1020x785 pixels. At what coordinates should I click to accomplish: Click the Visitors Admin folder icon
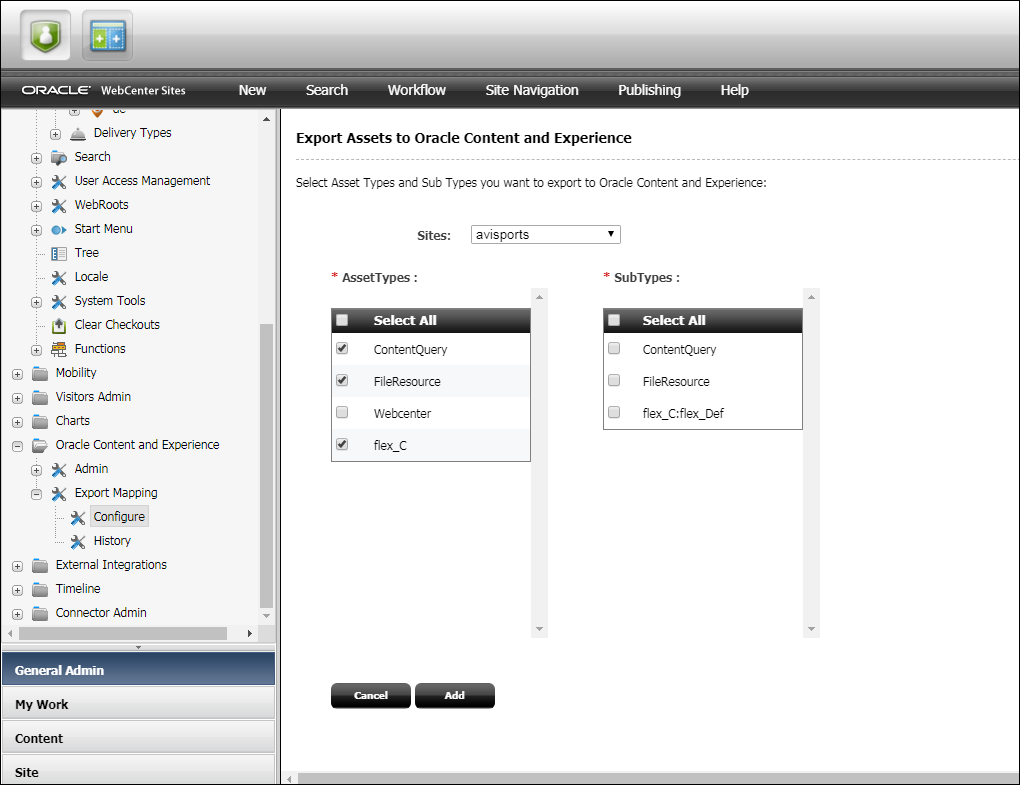40,397
